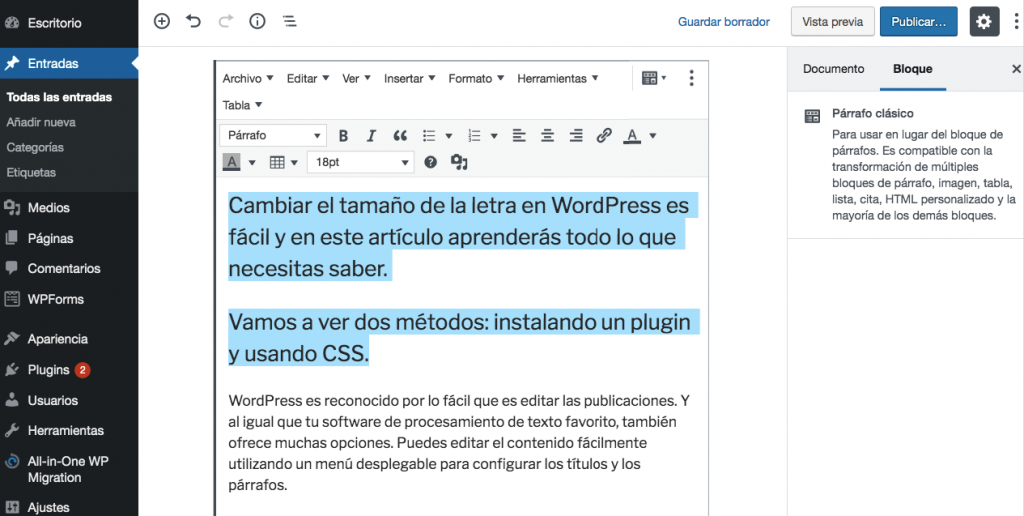This screenshot has height=516, width=1024.
Task: Align the text to the right
Action: point(576,136)
